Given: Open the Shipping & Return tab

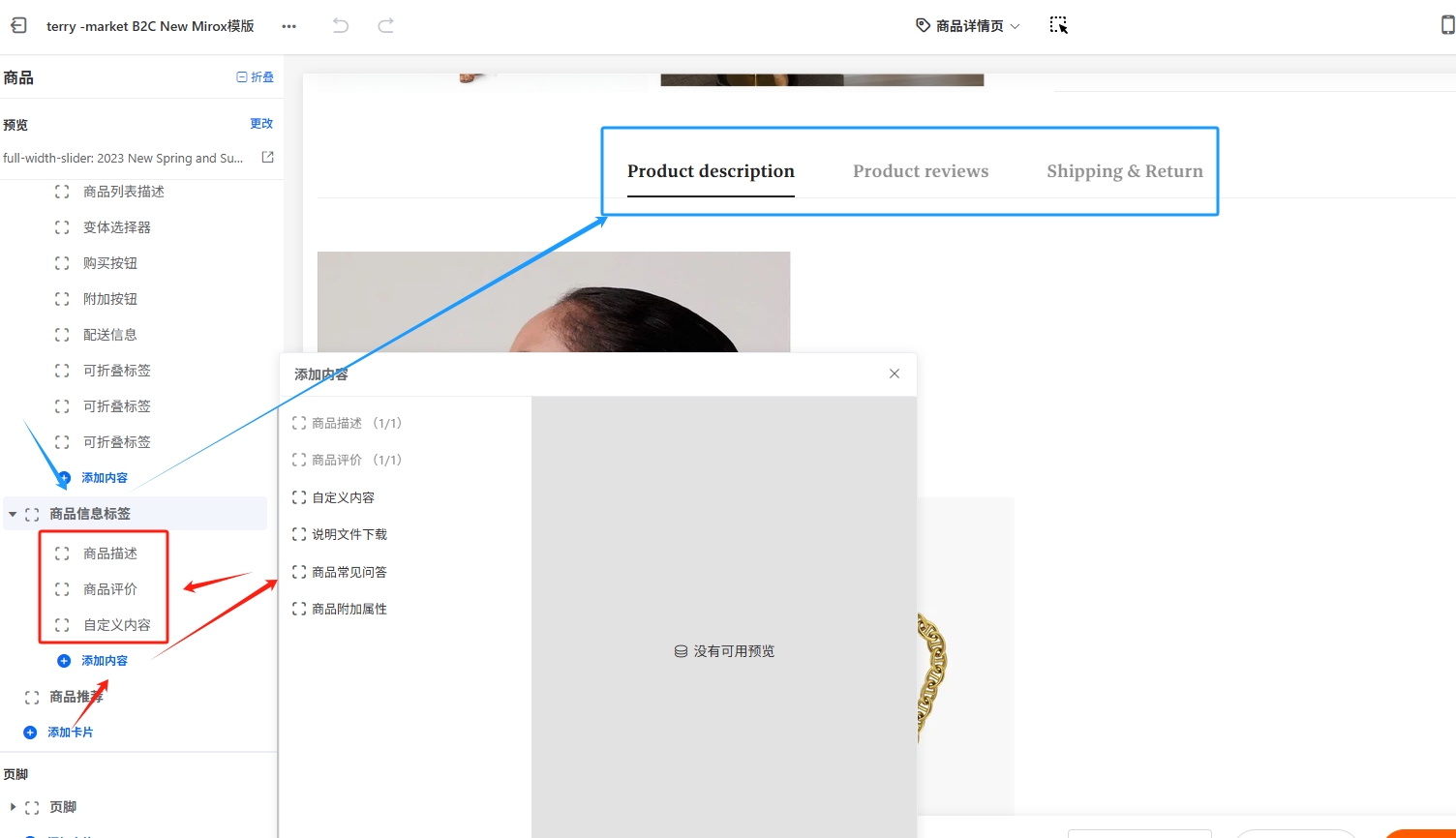Looking at the screenshot, I should coord(1124,171).
